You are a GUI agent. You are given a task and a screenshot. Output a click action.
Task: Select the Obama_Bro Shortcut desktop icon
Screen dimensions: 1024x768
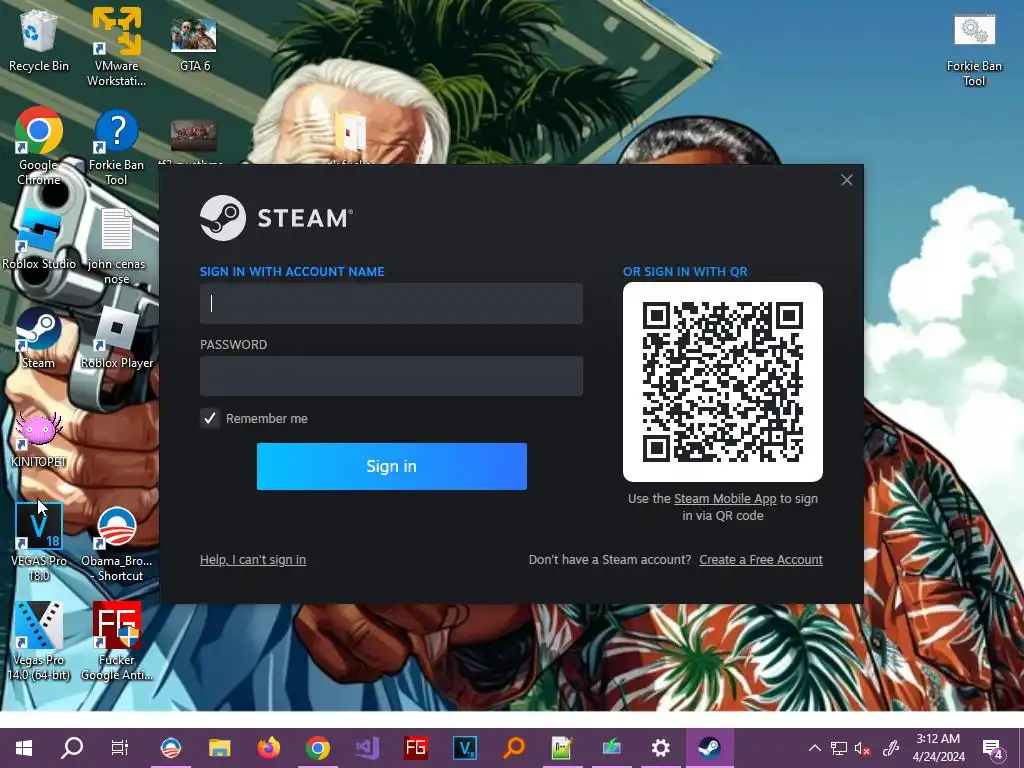click(116, 543)
